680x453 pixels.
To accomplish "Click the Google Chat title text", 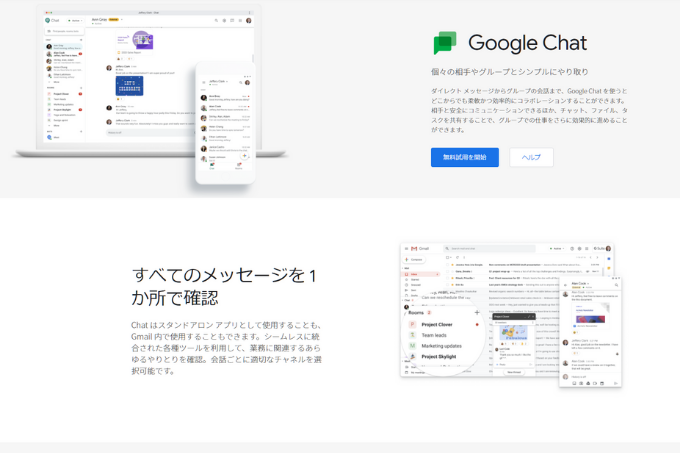I will 527,43.
